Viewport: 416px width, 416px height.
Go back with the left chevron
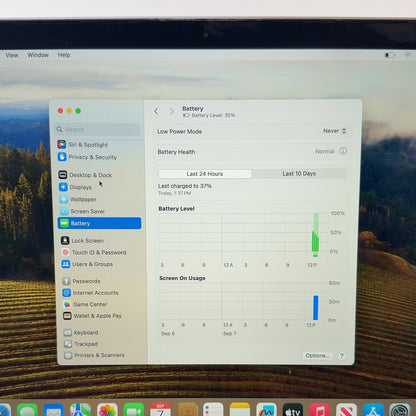[156, 111]
